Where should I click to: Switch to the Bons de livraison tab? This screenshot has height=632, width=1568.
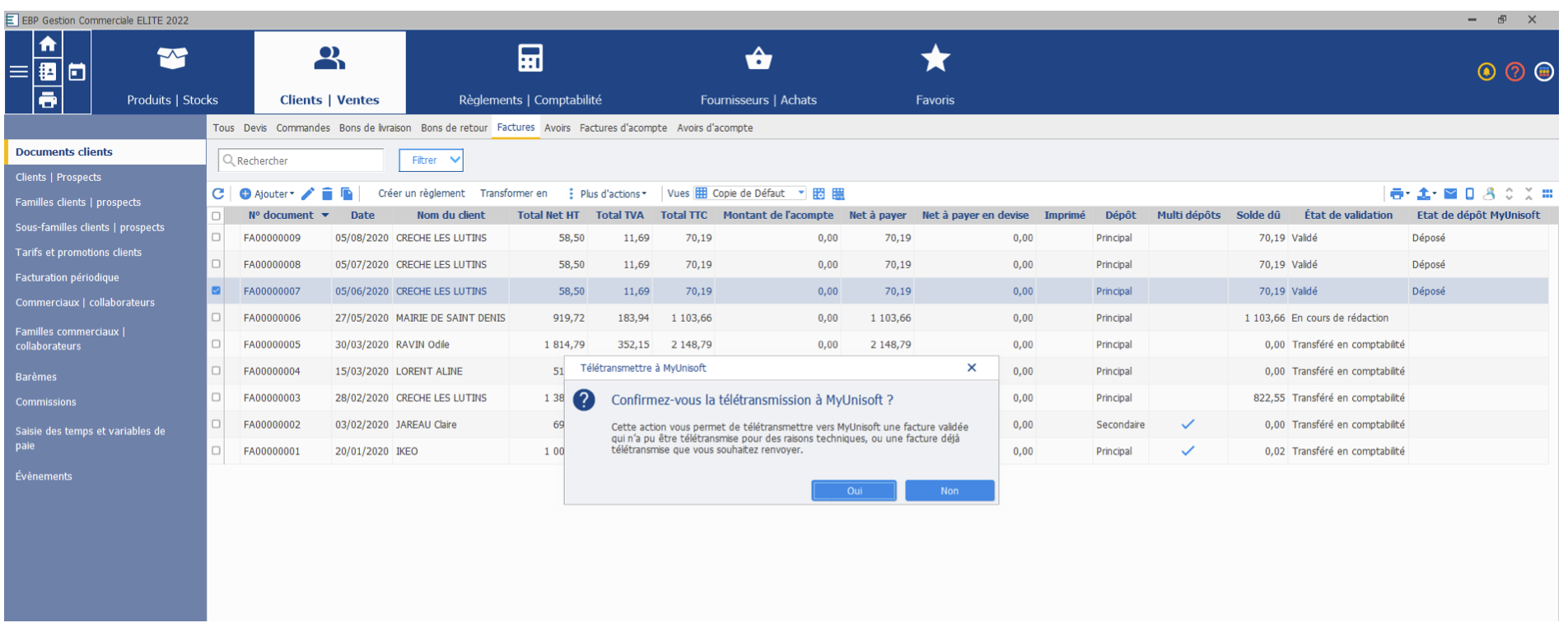pos(375,128)
